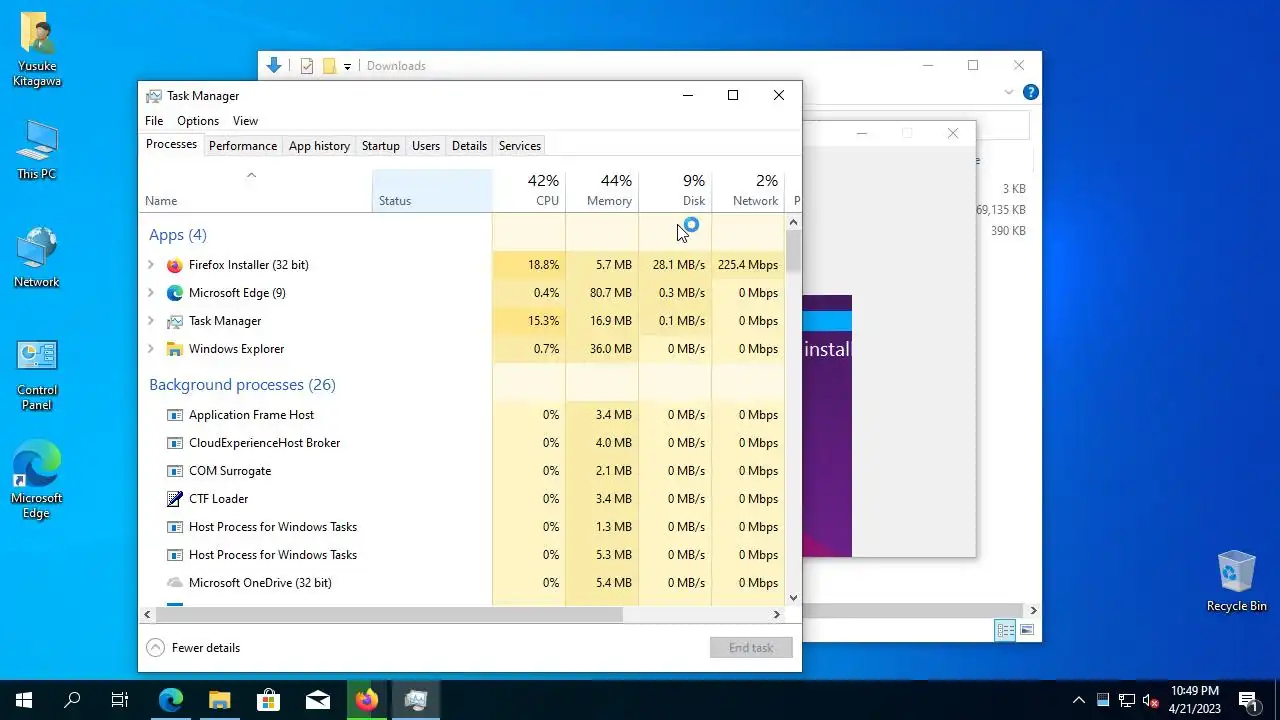Switch to the Services tab
This screenshot has height=720, width=1280.
pyautogui.click(x=520, y=146)
